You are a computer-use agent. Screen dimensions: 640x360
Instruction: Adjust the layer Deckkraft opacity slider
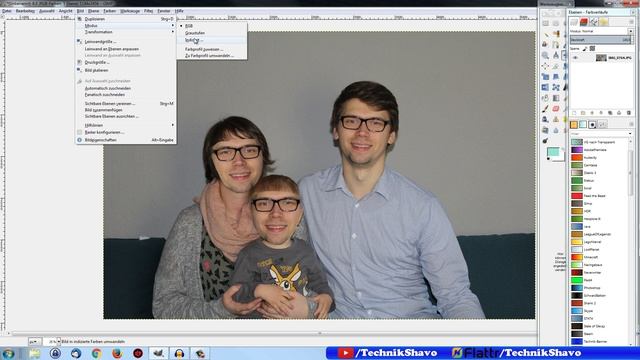pyautogui.click(x=601, y=40)
